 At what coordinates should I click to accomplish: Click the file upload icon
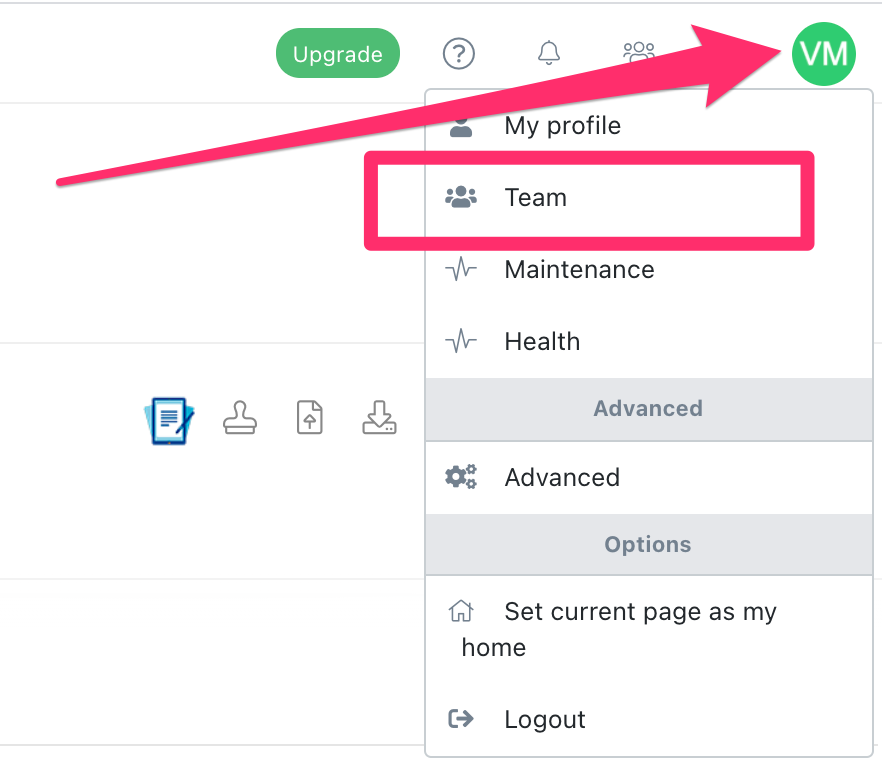pyautogui.click(x=310, y=418)
